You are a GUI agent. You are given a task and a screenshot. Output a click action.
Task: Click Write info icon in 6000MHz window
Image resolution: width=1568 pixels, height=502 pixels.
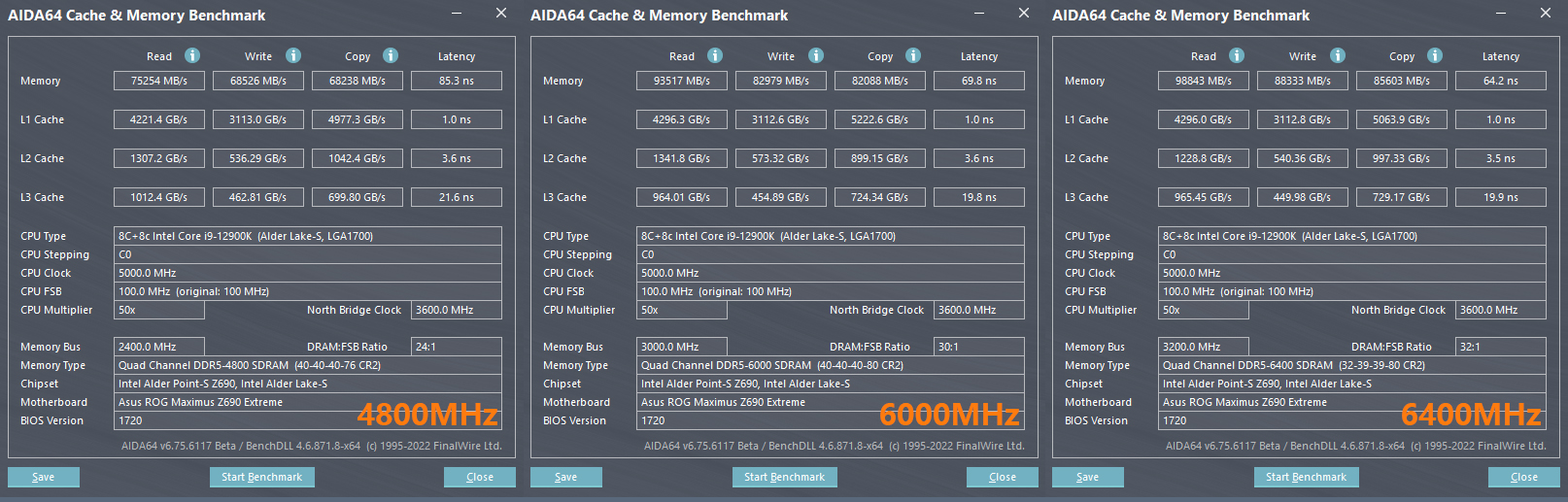(816, 55)
